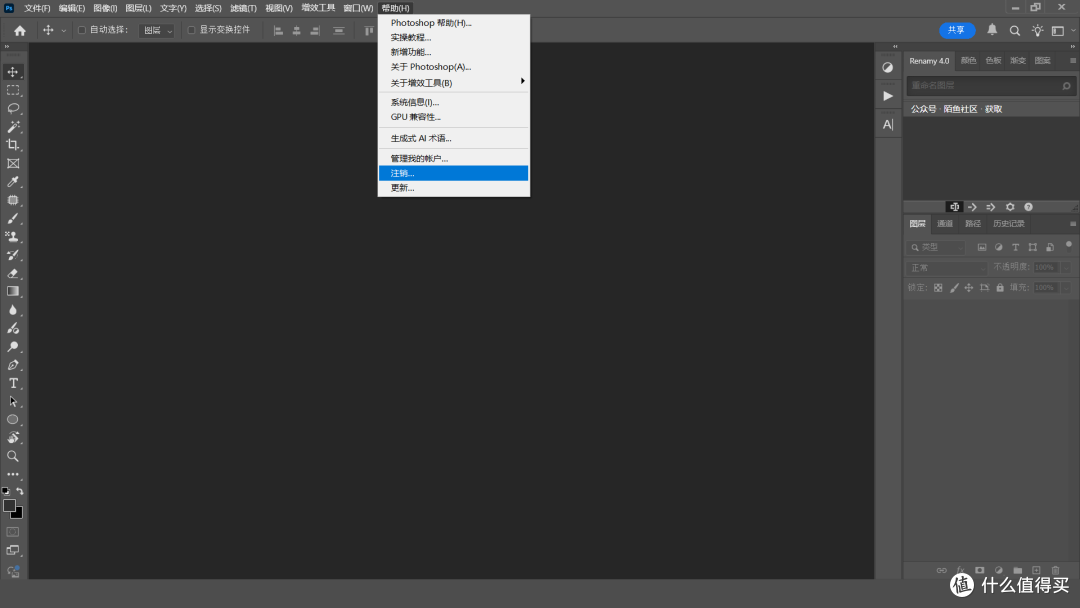Select the Brush tool

[x=13, y=218]
